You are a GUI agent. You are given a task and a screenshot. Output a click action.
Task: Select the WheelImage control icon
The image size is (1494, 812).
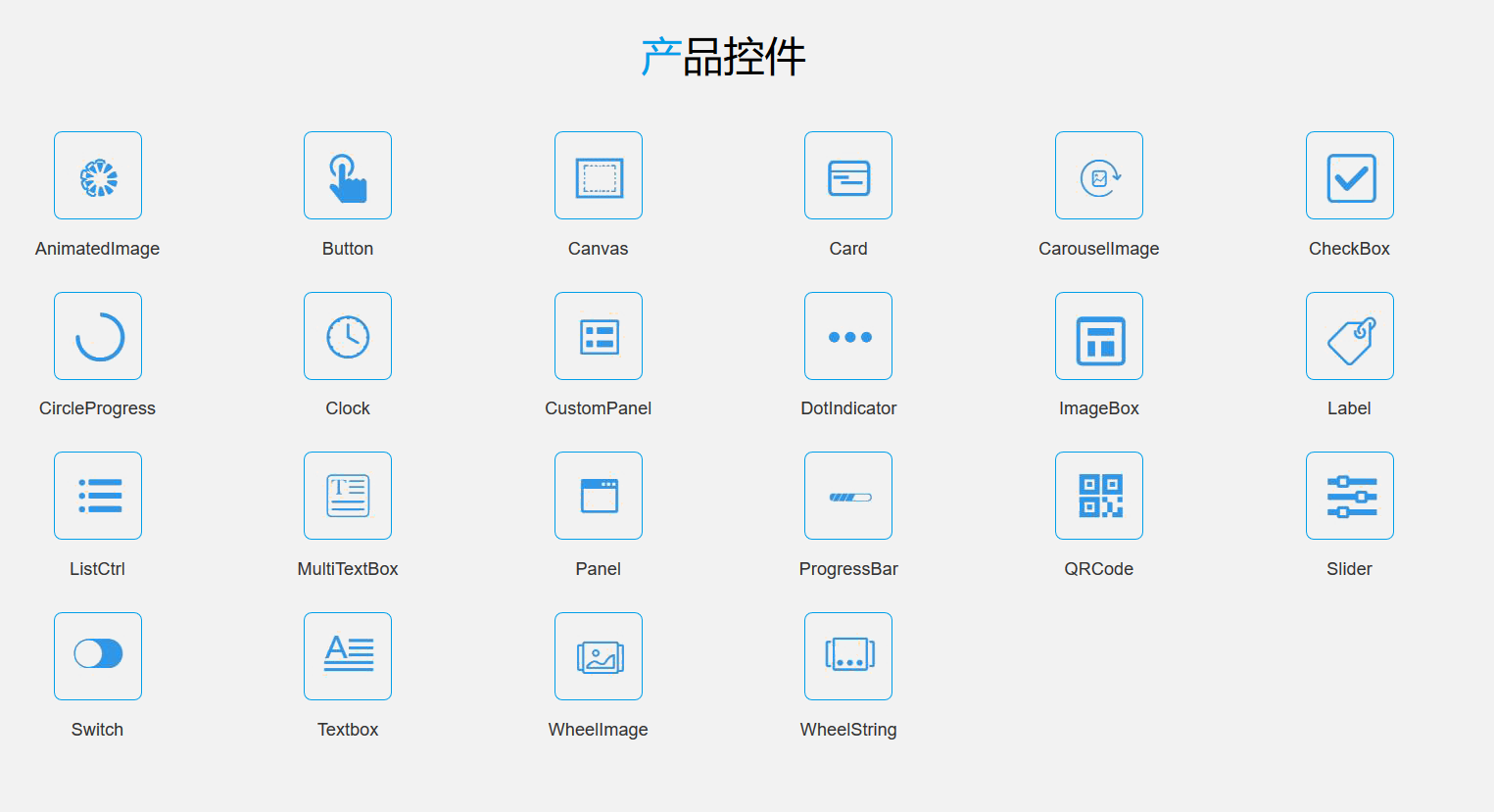(x=599, y=656)
